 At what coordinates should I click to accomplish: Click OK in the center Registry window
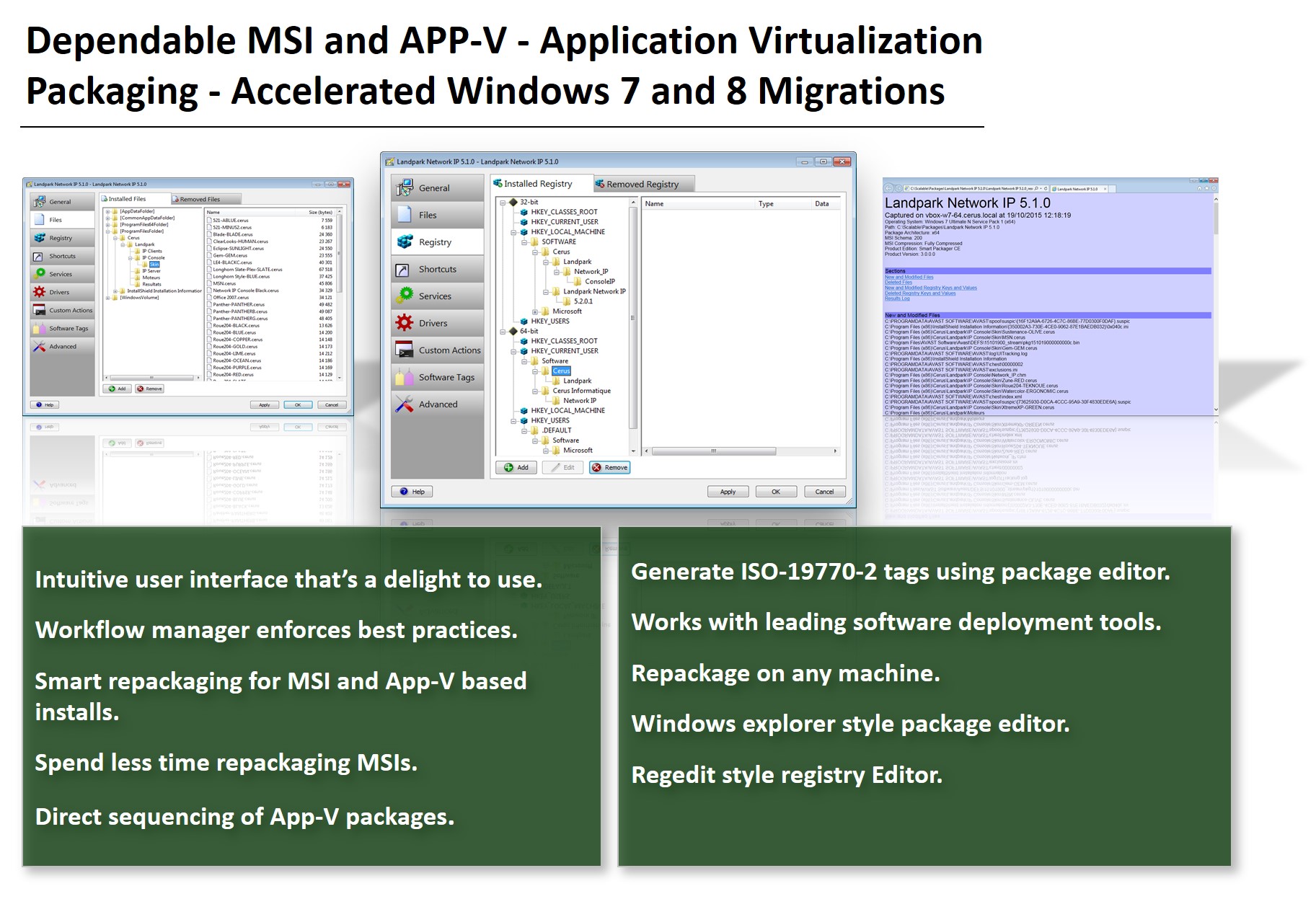(x=776, y=492)
